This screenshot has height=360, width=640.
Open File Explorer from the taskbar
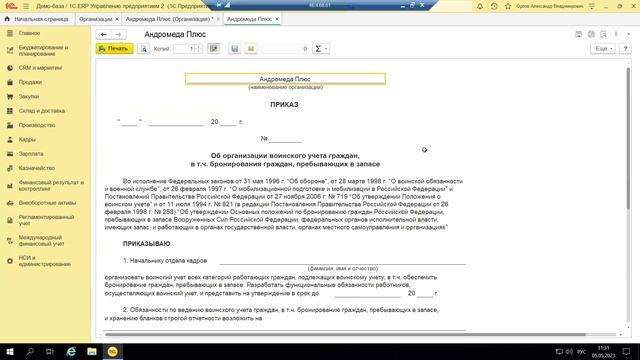pyautogui.click(x=92, y=351)
